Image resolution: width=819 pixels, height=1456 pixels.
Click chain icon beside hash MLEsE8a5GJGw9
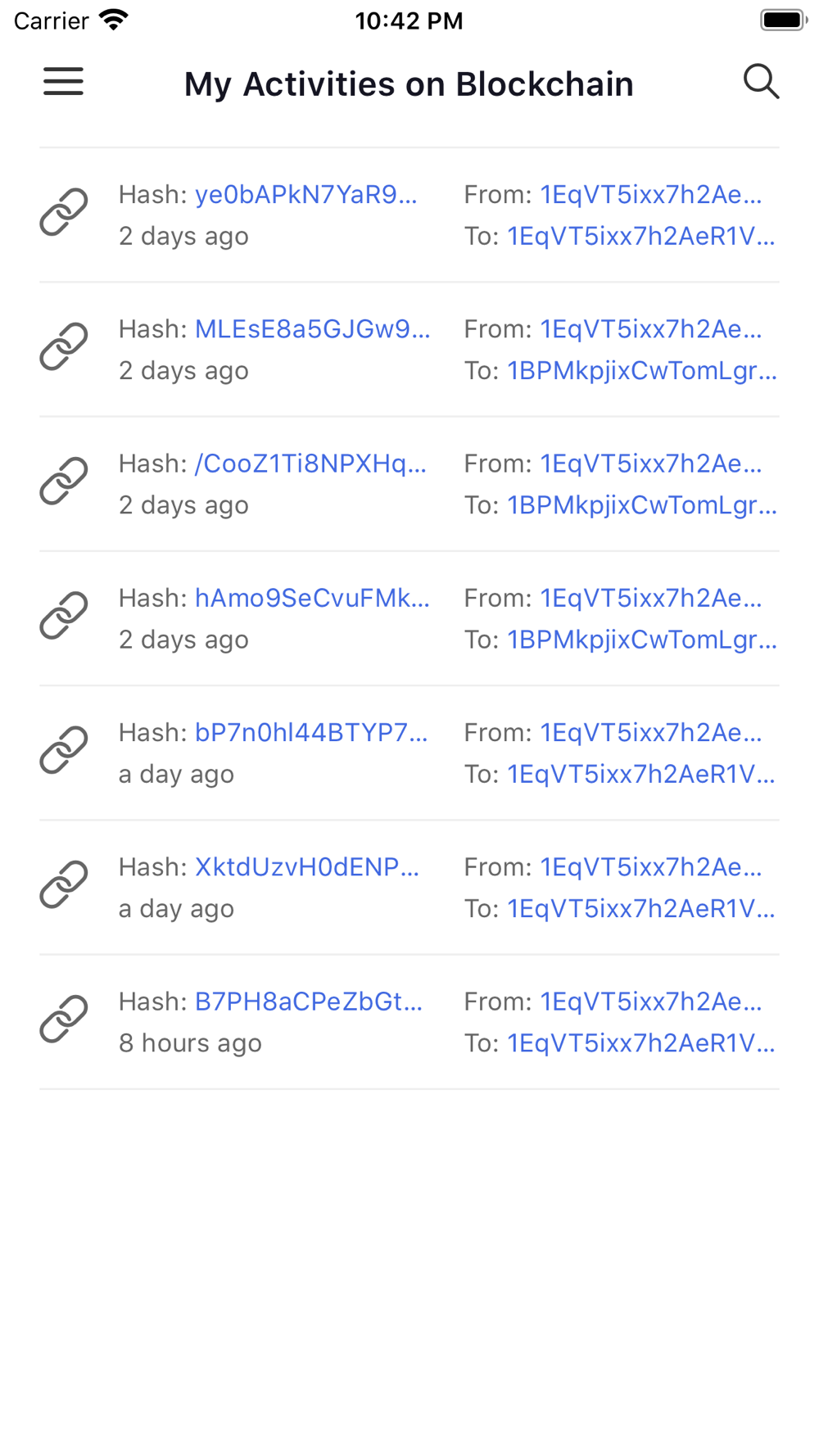(x=64, y=346)
